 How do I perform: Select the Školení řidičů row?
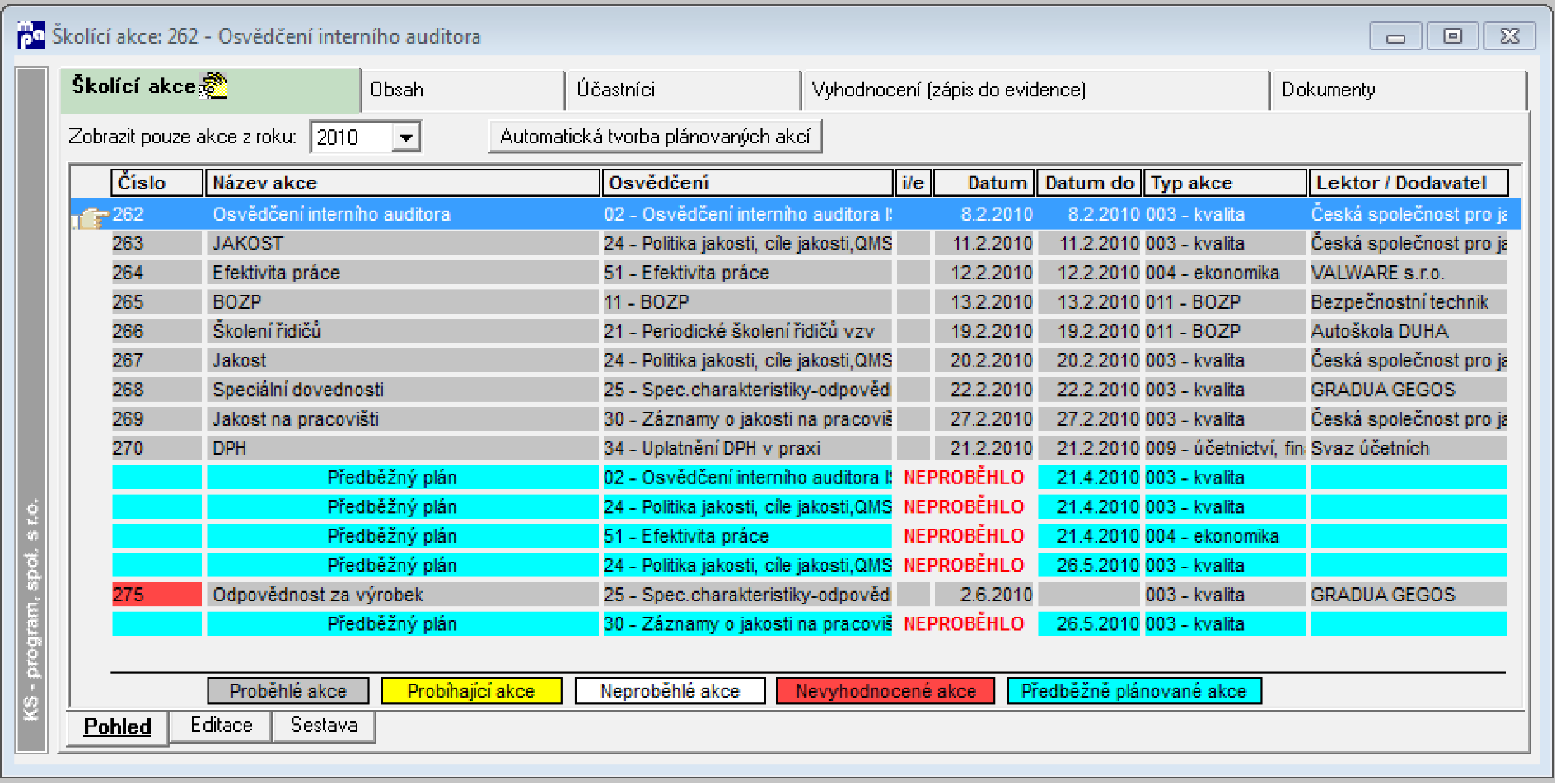(x=810, y=331)
